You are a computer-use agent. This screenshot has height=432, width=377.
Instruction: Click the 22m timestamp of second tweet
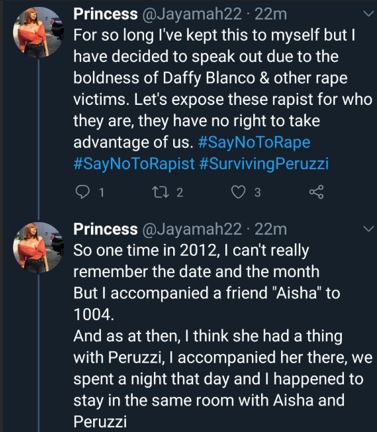click(270, 229)
